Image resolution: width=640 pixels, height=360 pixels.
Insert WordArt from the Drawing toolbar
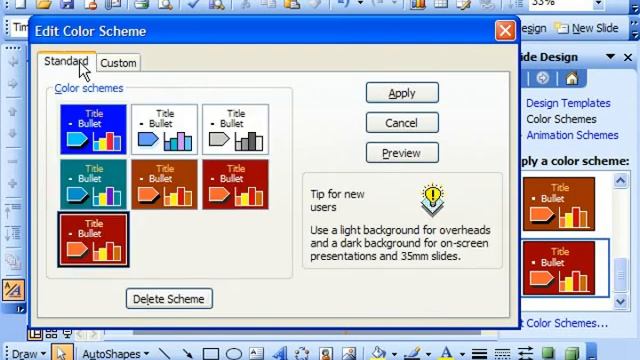[279, 353]
